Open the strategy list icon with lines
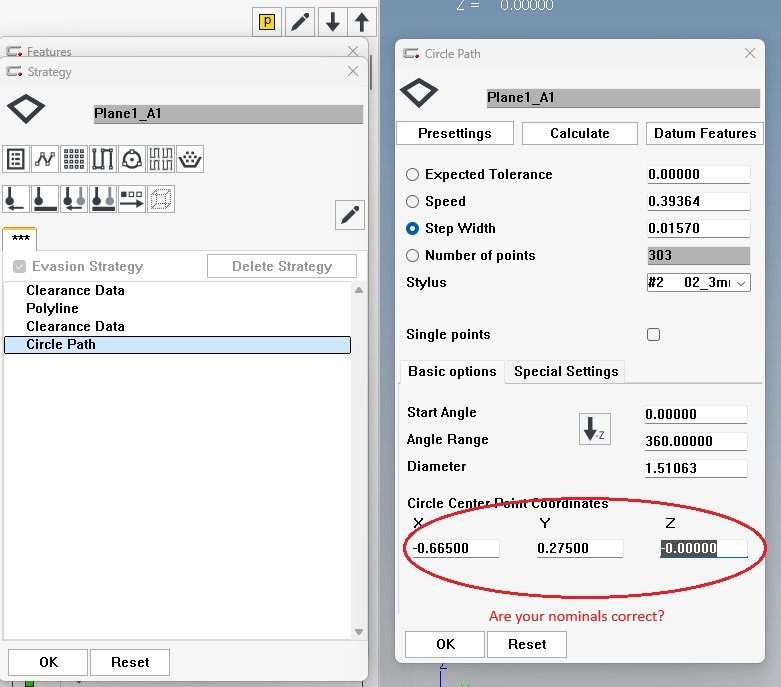Screen dimensions: 781x687 16,159
